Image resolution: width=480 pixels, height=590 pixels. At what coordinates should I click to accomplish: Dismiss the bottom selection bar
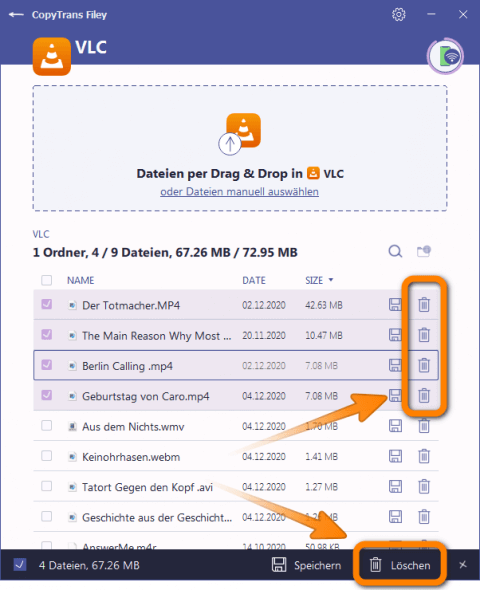pyautogui.click(x=463, y=565)
